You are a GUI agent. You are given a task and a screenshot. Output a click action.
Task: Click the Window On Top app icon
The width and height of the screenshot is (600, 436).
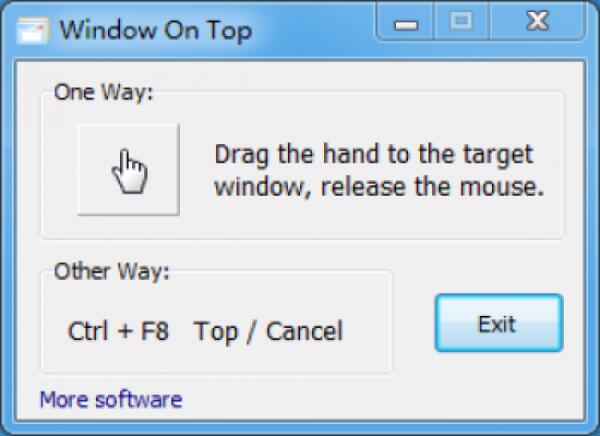pyautogui.click(x=33, y=30)
